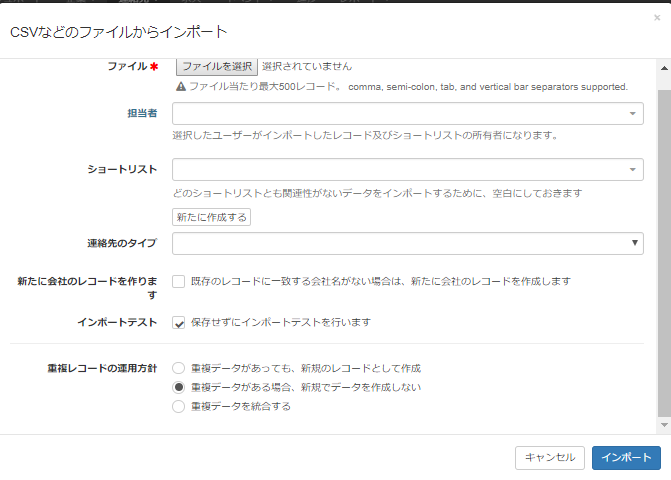Enable the 新たに会社のレコードを作ります checkbox
This screenshot has width=671, height=480.
[x=178, y=281]
